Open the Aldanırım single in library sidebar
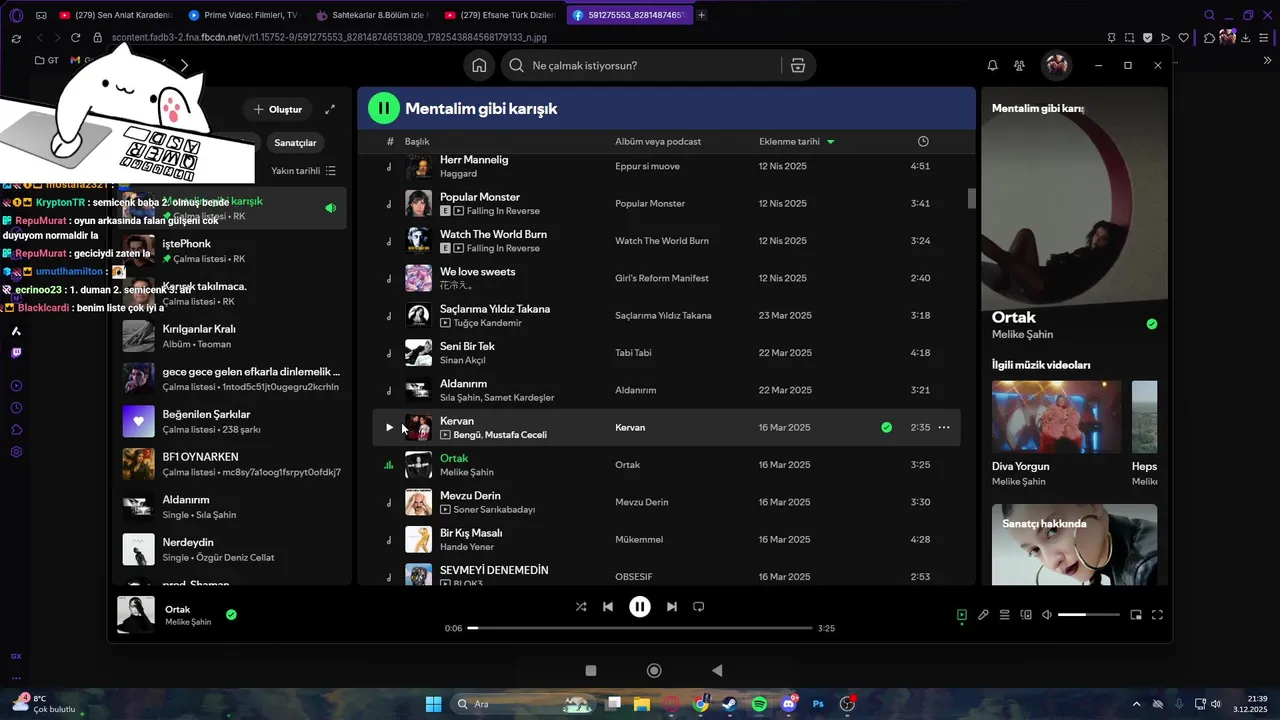1280x720 pixels. 233,507
